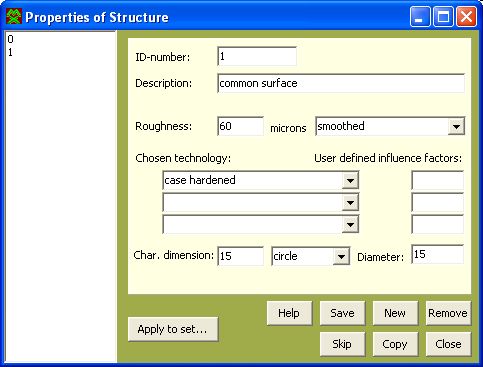Click the Roughness value field
Viewport: 483px width, 367px height.
point(240,126)
